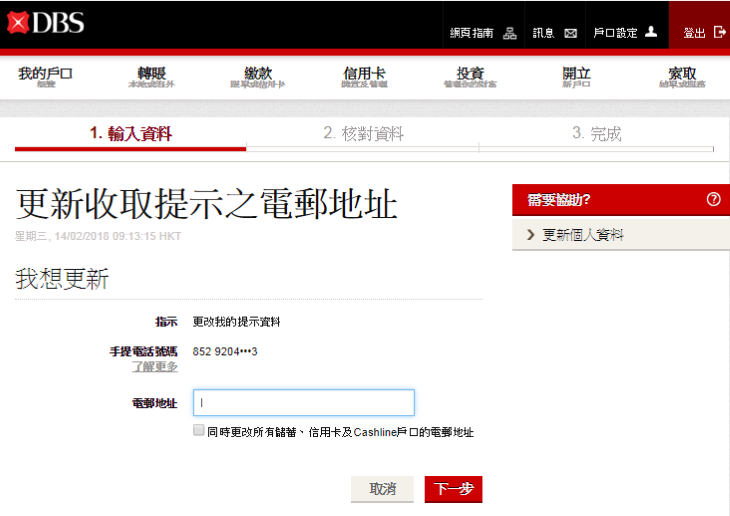
Task: Open 戶口設定 user icon
Action: pos(651,32)
